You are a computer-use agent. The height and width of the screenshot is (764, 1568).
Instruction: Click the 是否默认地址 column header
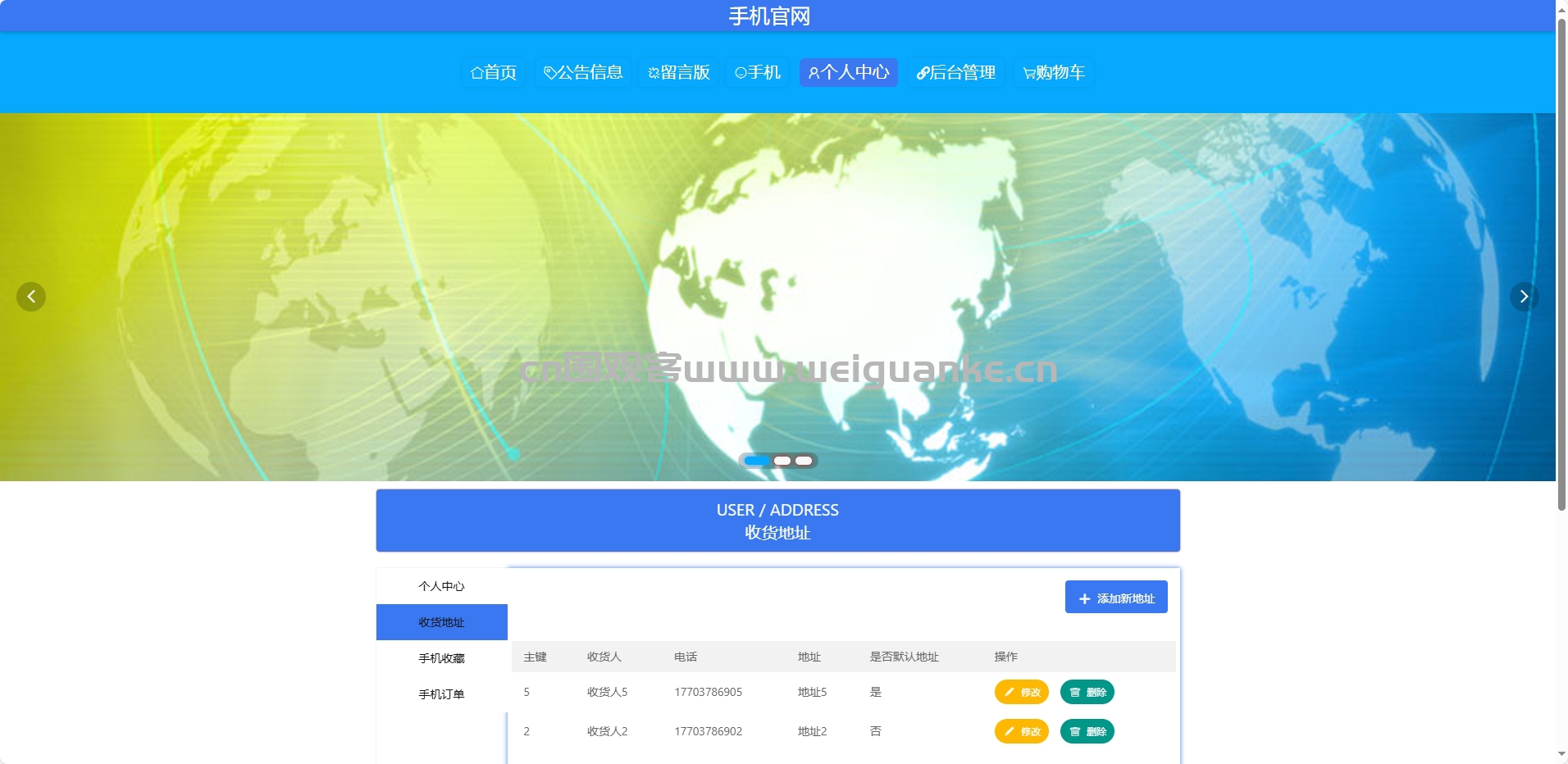(904, 657)
